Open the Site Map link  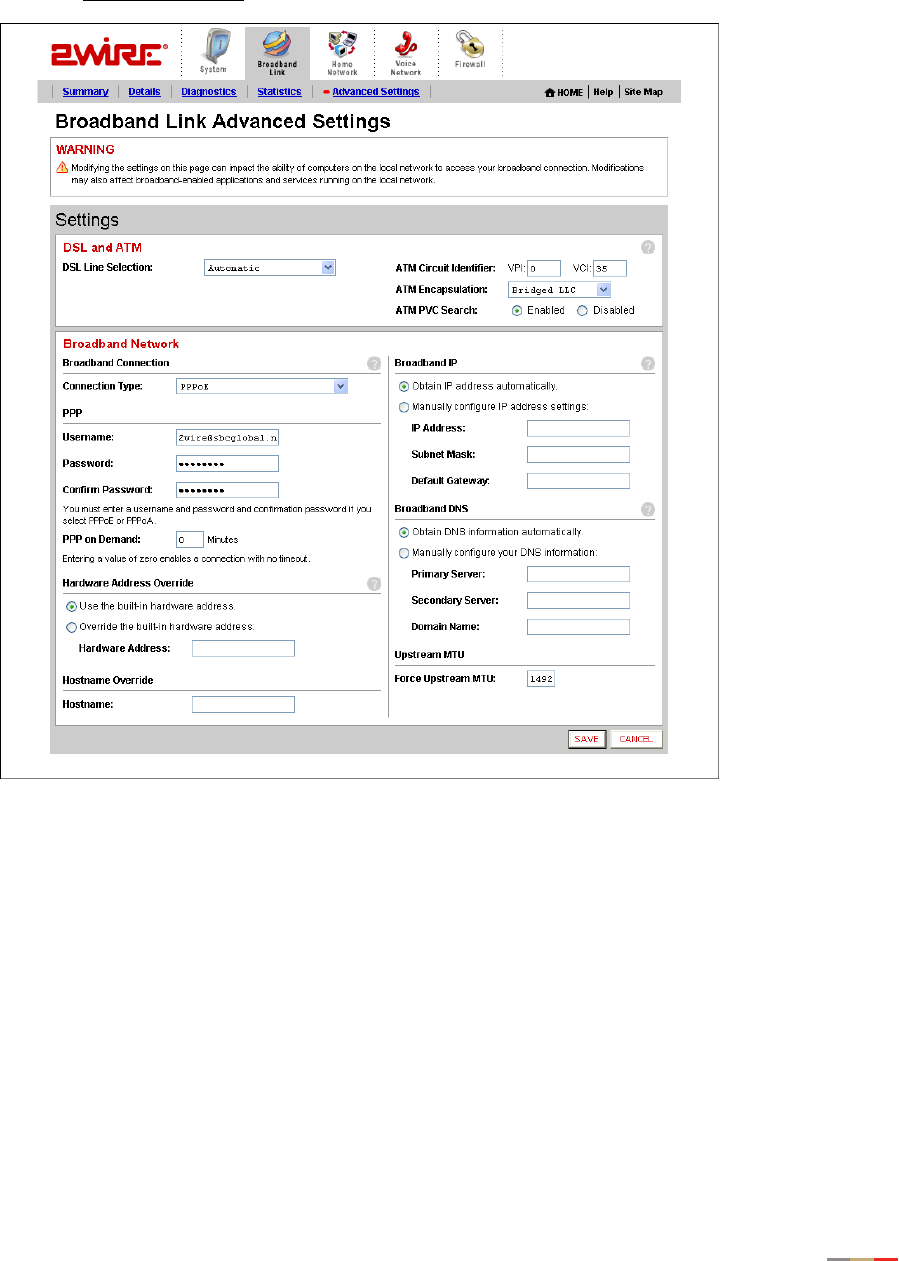(643, 92)
